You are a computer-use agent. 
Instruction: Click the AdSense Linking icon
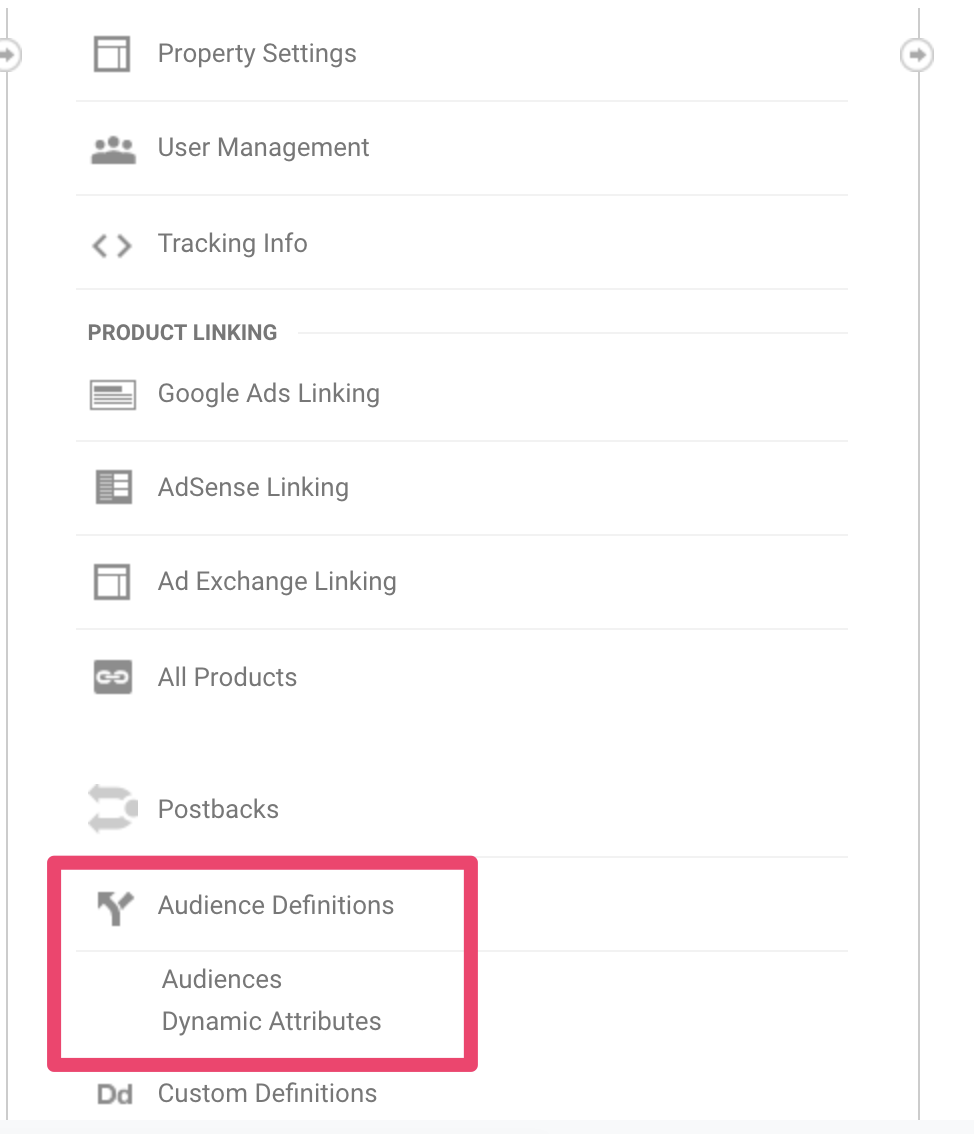pyautogui.click(x=112, y=488)
